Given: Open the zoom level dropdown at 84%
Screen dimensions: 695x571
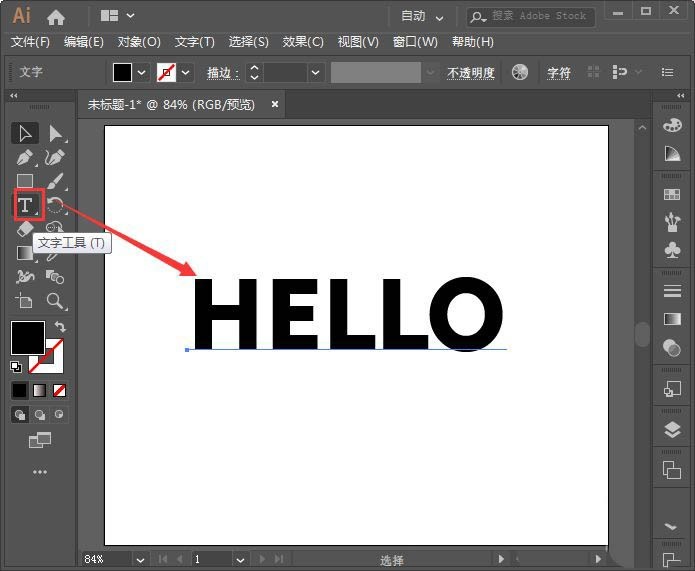Looking at the screenshot, I should click(140, 560).
